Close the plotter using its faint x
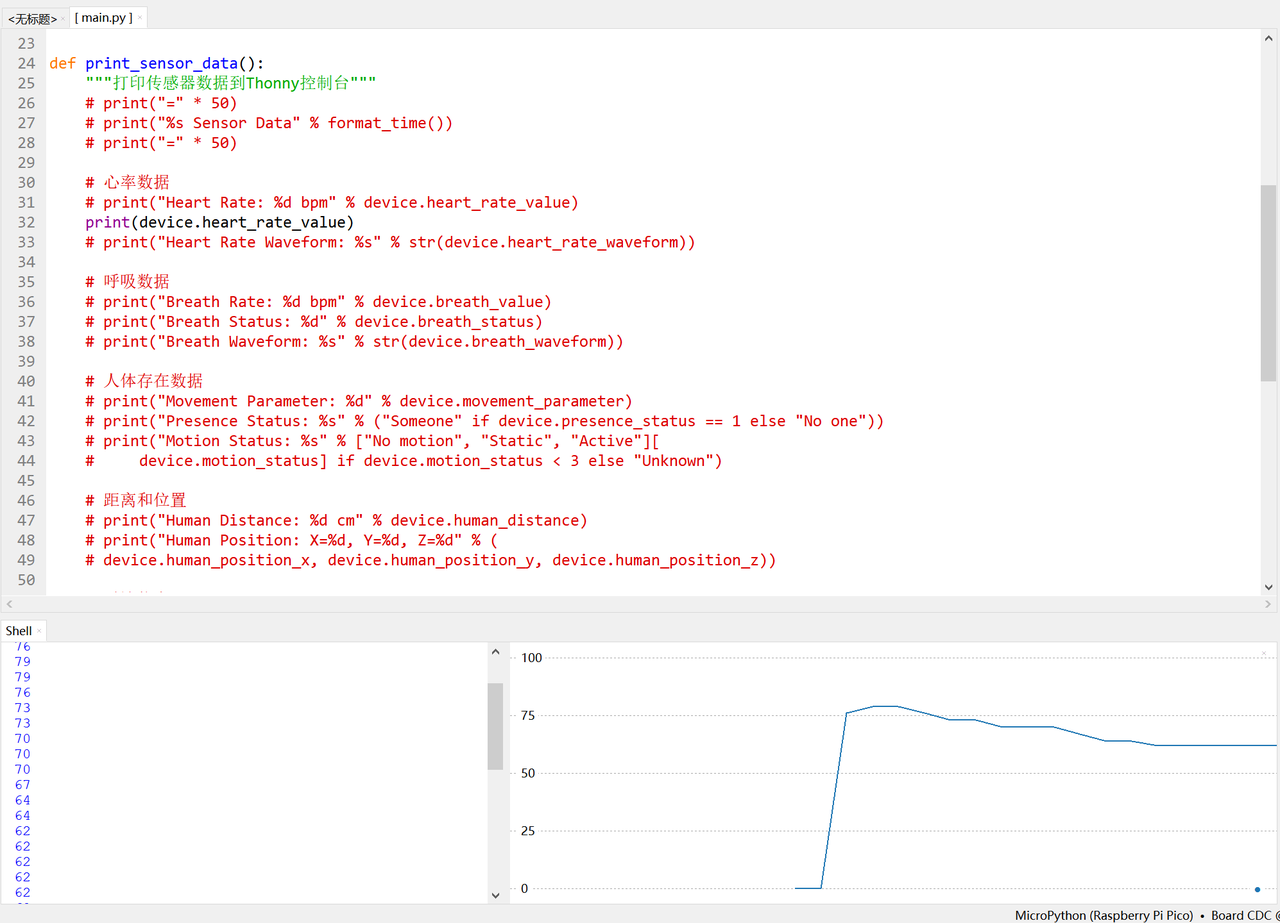Viewport: 1280px width, 923px height. pyautogui.click(x=1263, y=653)
